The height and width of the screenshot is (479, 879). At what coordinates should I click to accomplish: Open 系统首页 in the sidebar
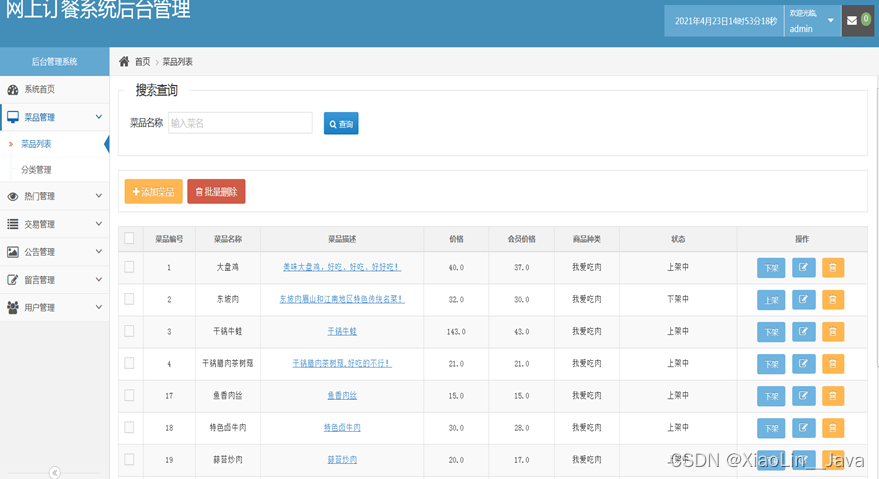coord(54,89)
